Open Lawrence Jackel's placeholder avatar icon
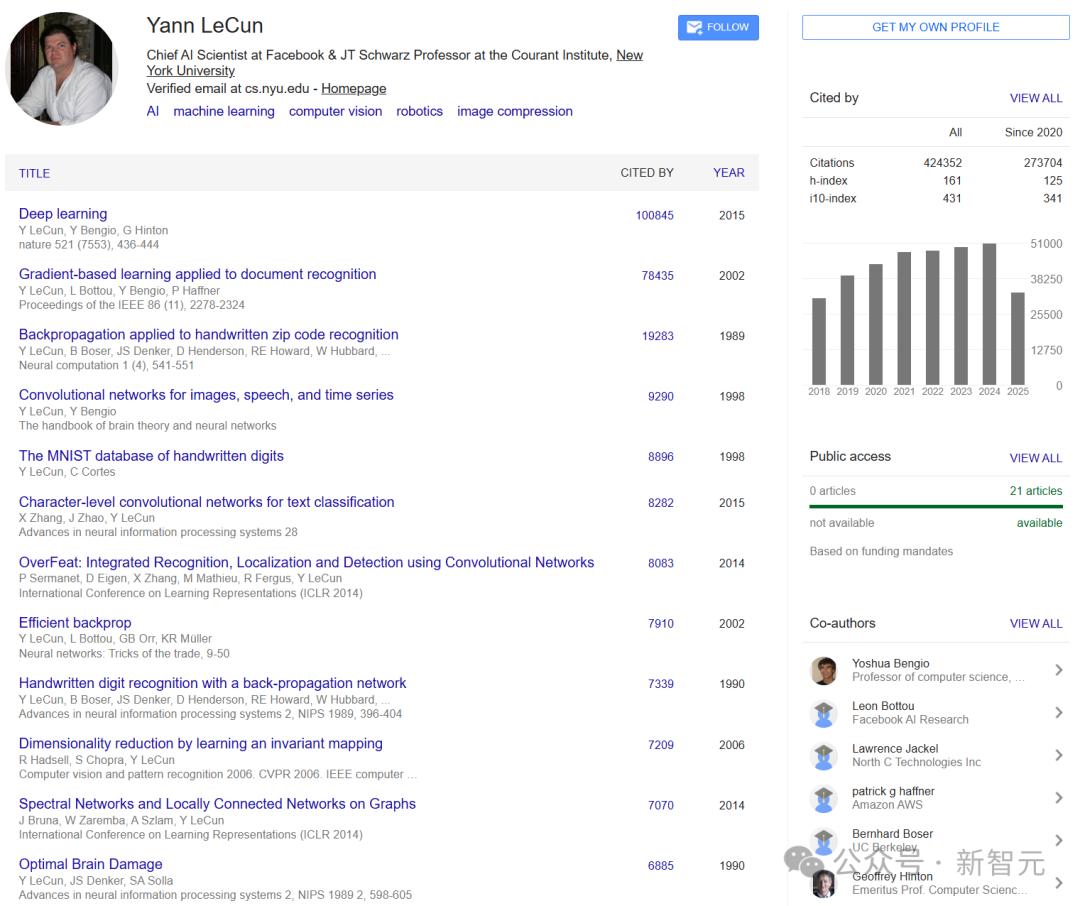 point(823,756)
